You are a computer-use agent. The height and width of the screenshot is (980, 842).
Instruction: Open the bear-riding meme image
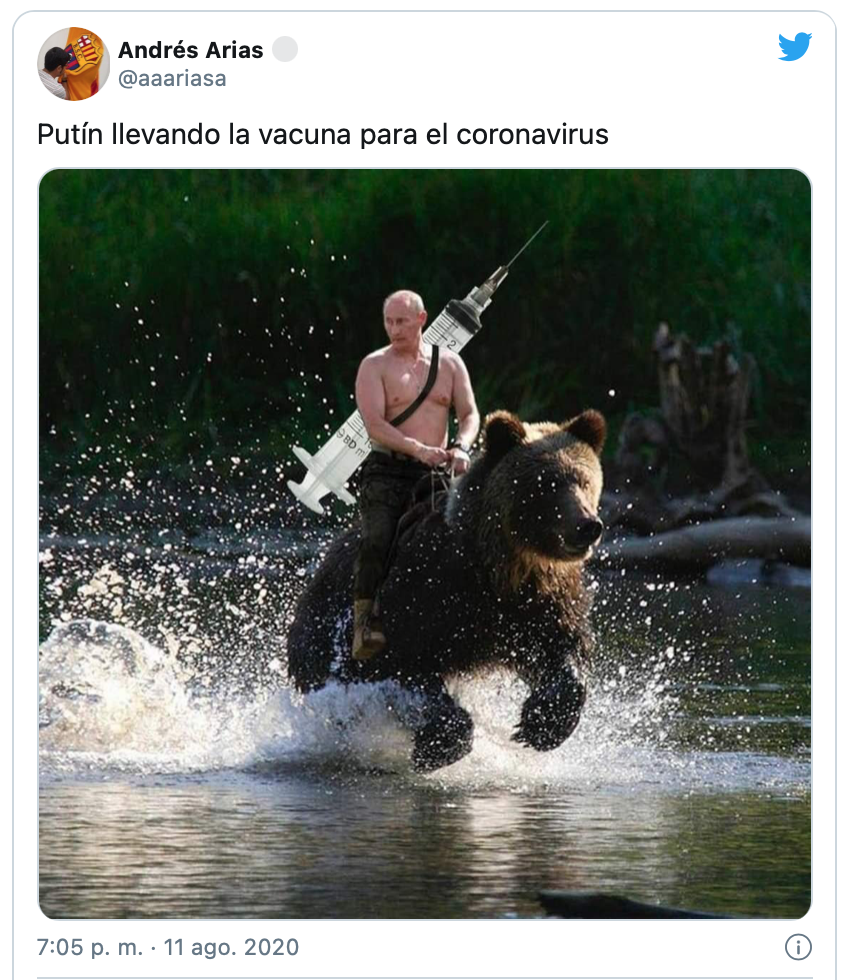(x=425, y=544)
